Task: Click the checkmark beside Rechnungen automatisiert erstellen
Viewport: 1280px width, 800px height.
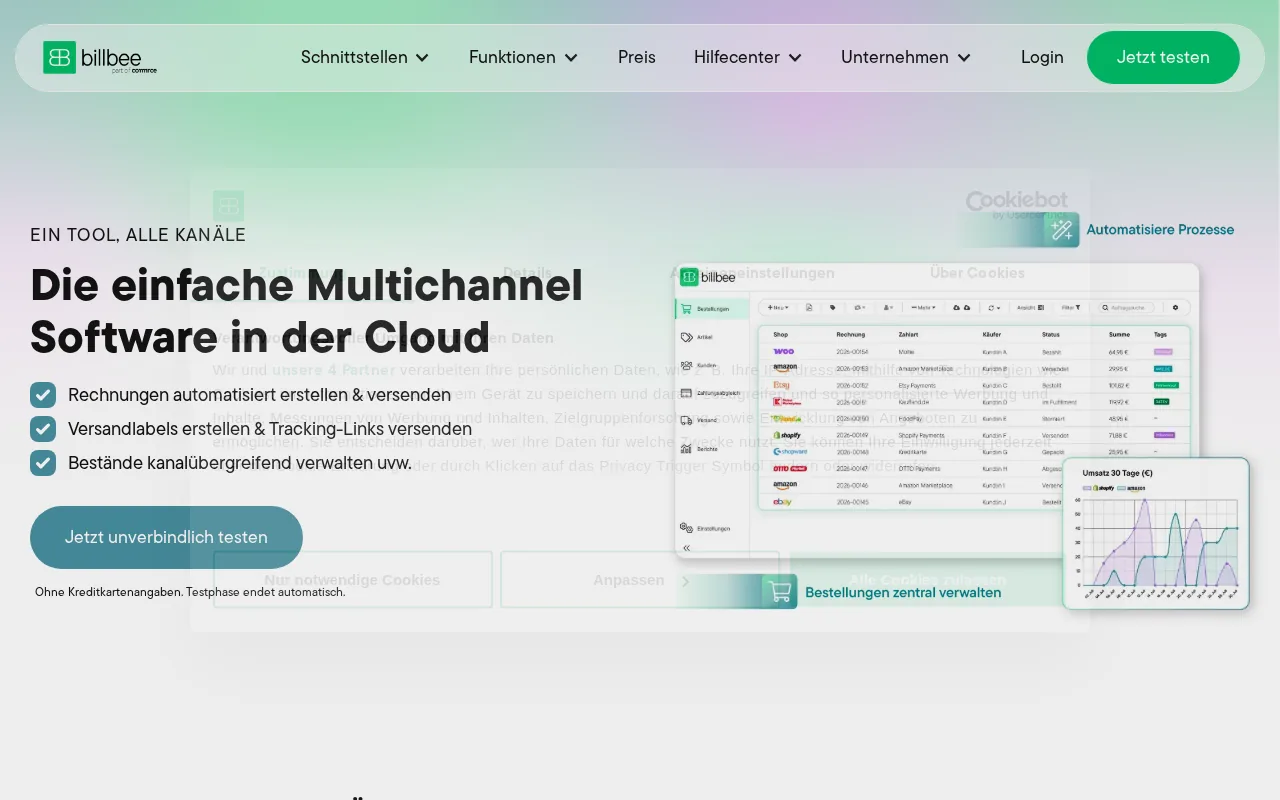Action: tap(43, 395)
